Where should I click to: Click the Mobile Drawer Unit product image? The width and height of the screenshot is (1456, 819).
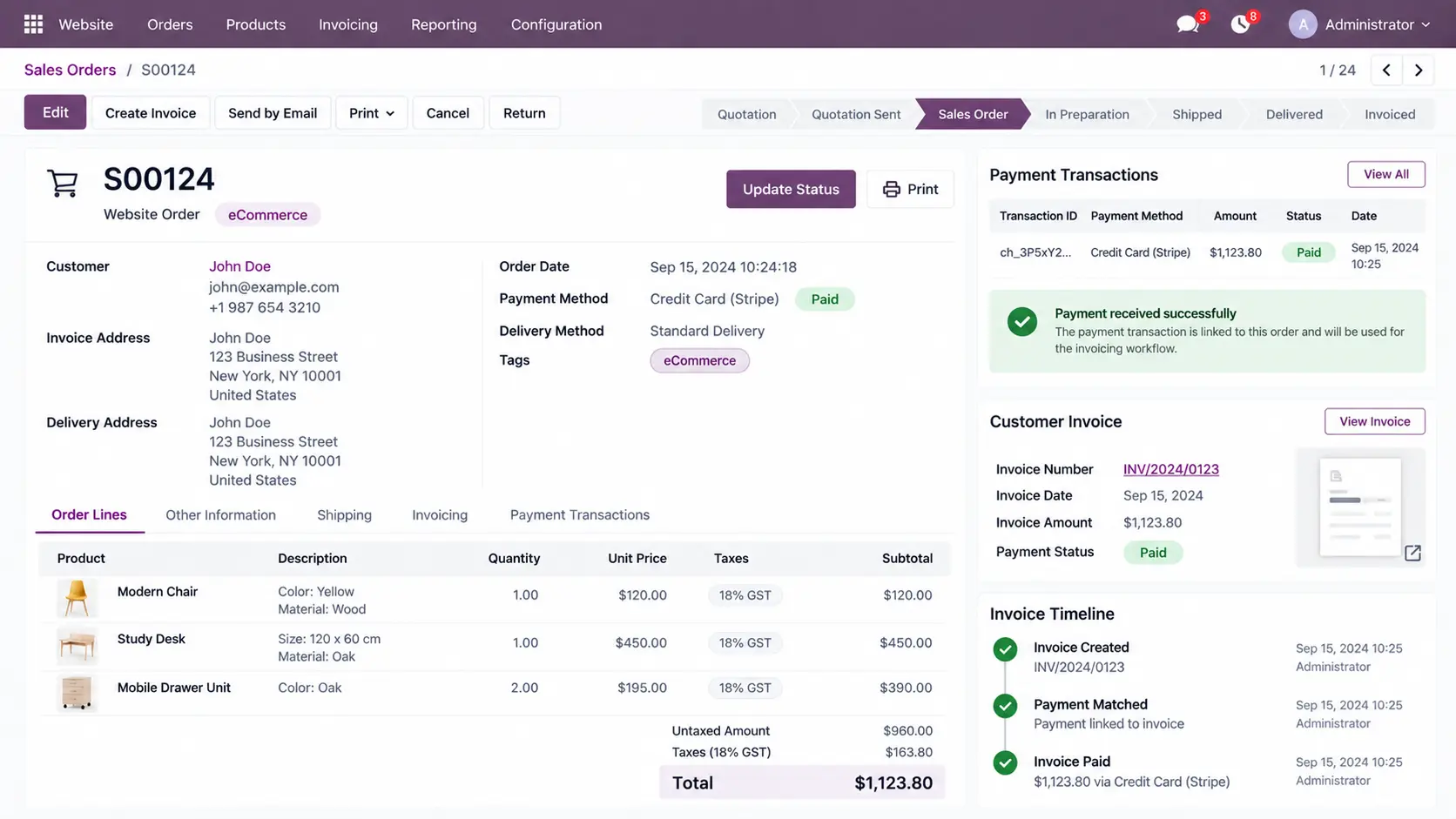click(77, 694)
